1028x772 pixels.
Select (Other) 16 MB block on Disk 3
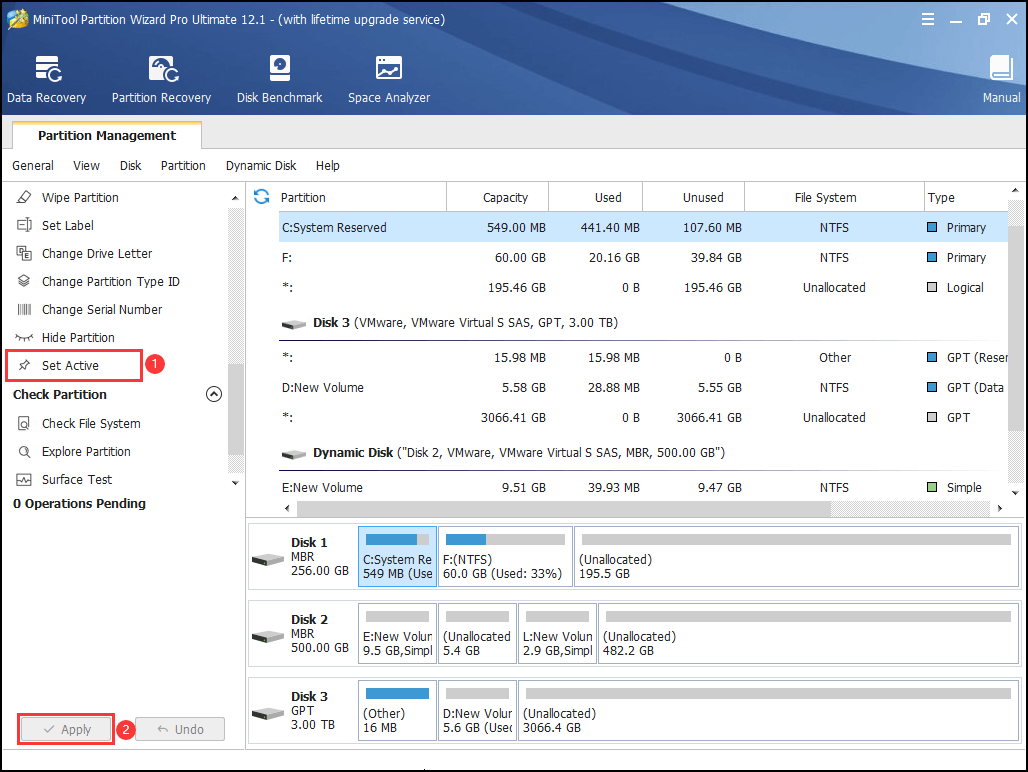click(x=397, y=710)
